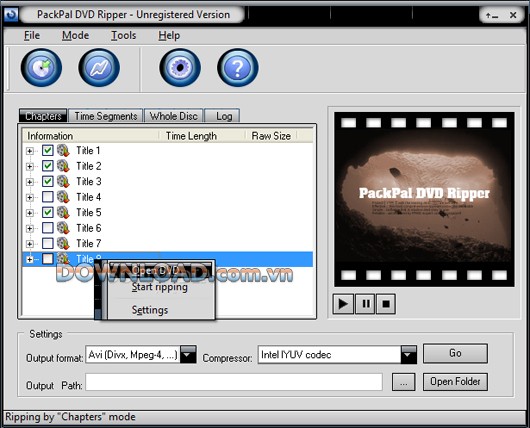Click the Help question mark icon
The image size is (530, 428).
[x=238, y=67]
